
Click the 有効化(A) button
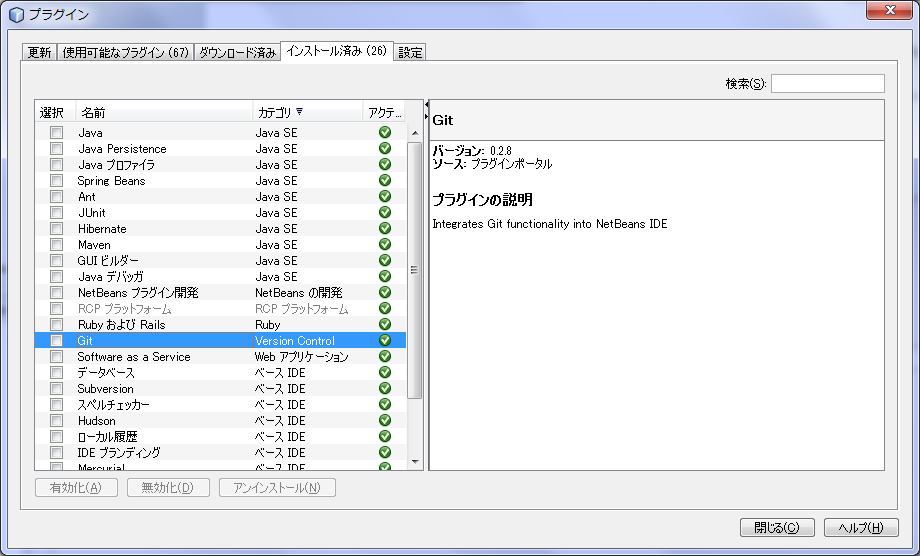76,487
